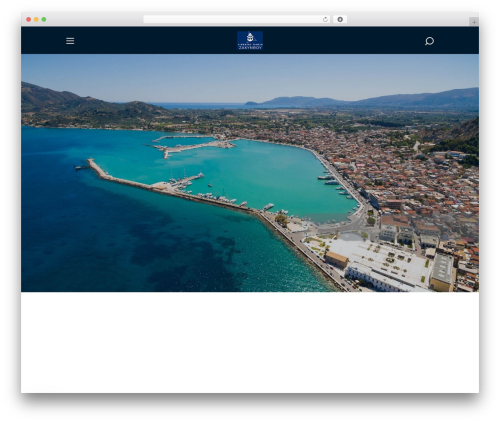Viewport: 500px width, 423px height.
Task: Close the browser window
Action: 29,19
